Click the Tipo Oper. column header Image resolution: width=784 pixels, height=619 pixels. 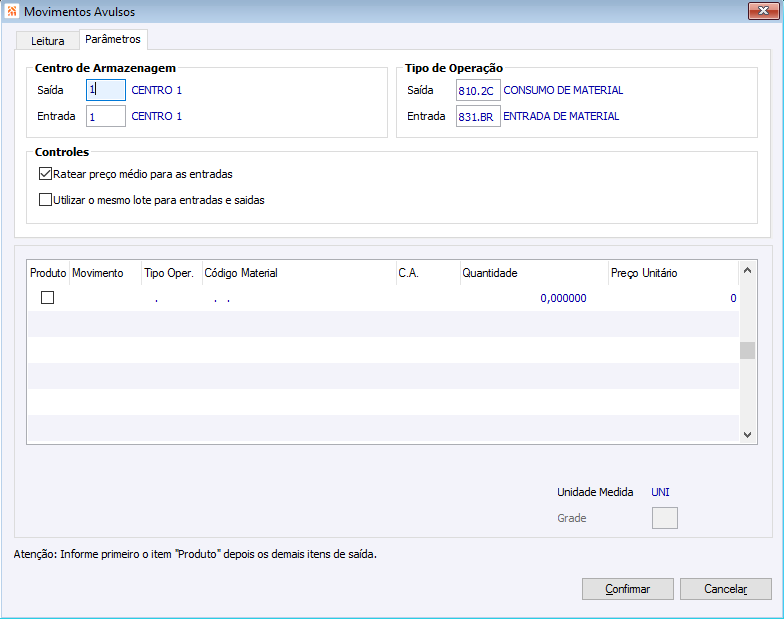tap(172, 273)
